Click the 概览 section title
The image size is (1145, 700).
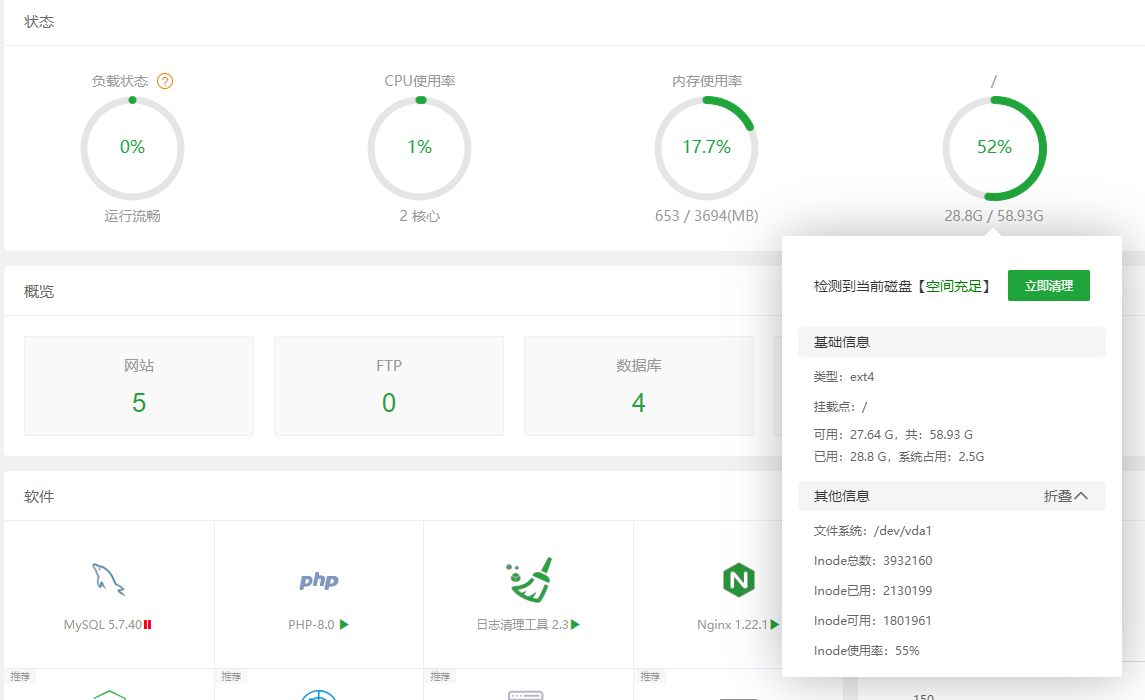pos(39,292)
